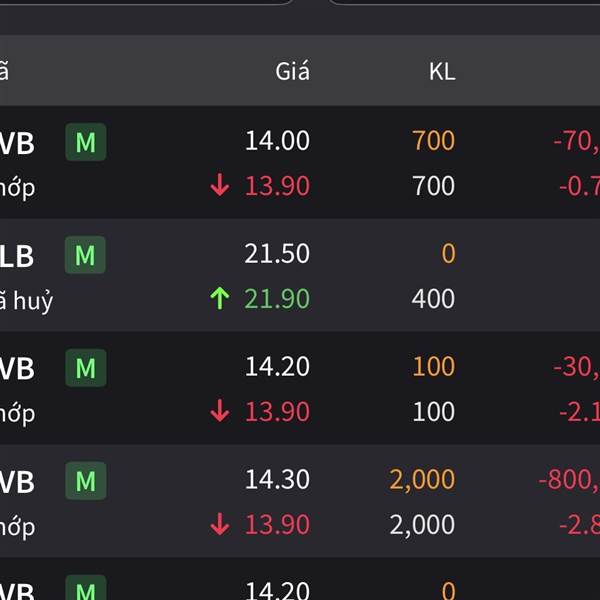This screenshot has width=600, height=600.
Task: Sort by the Giá column header
Action: [292, 71]
